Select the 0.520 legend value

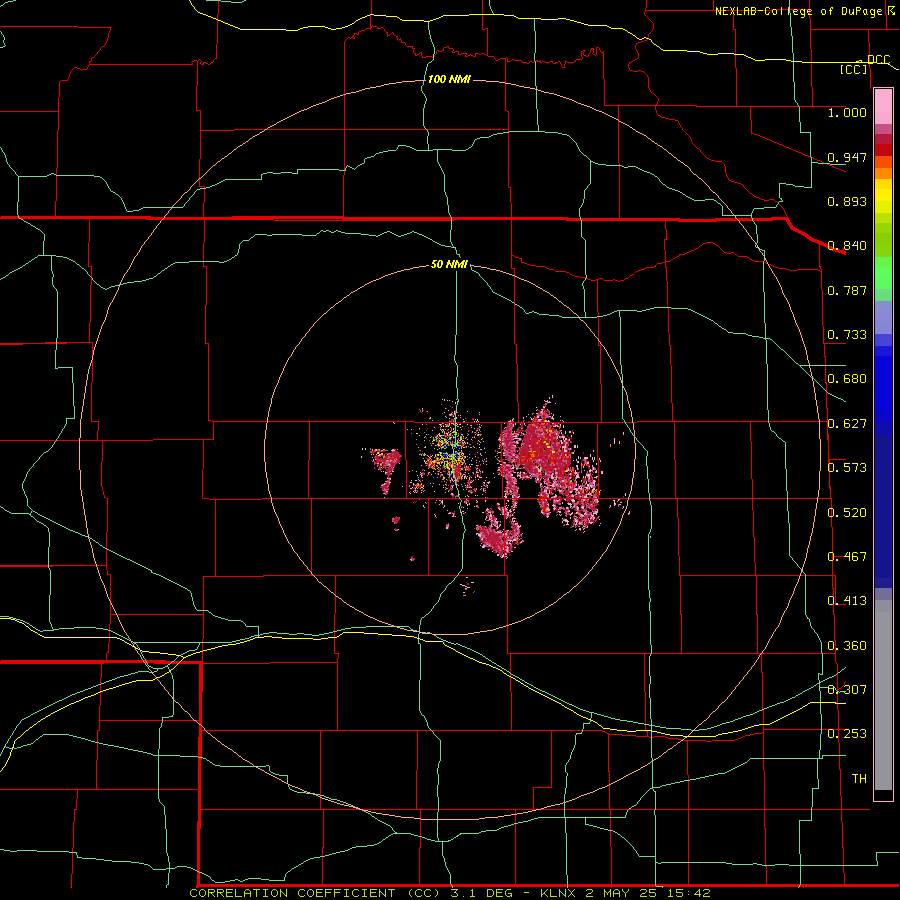pyautogui.click(x=847, y=513)
